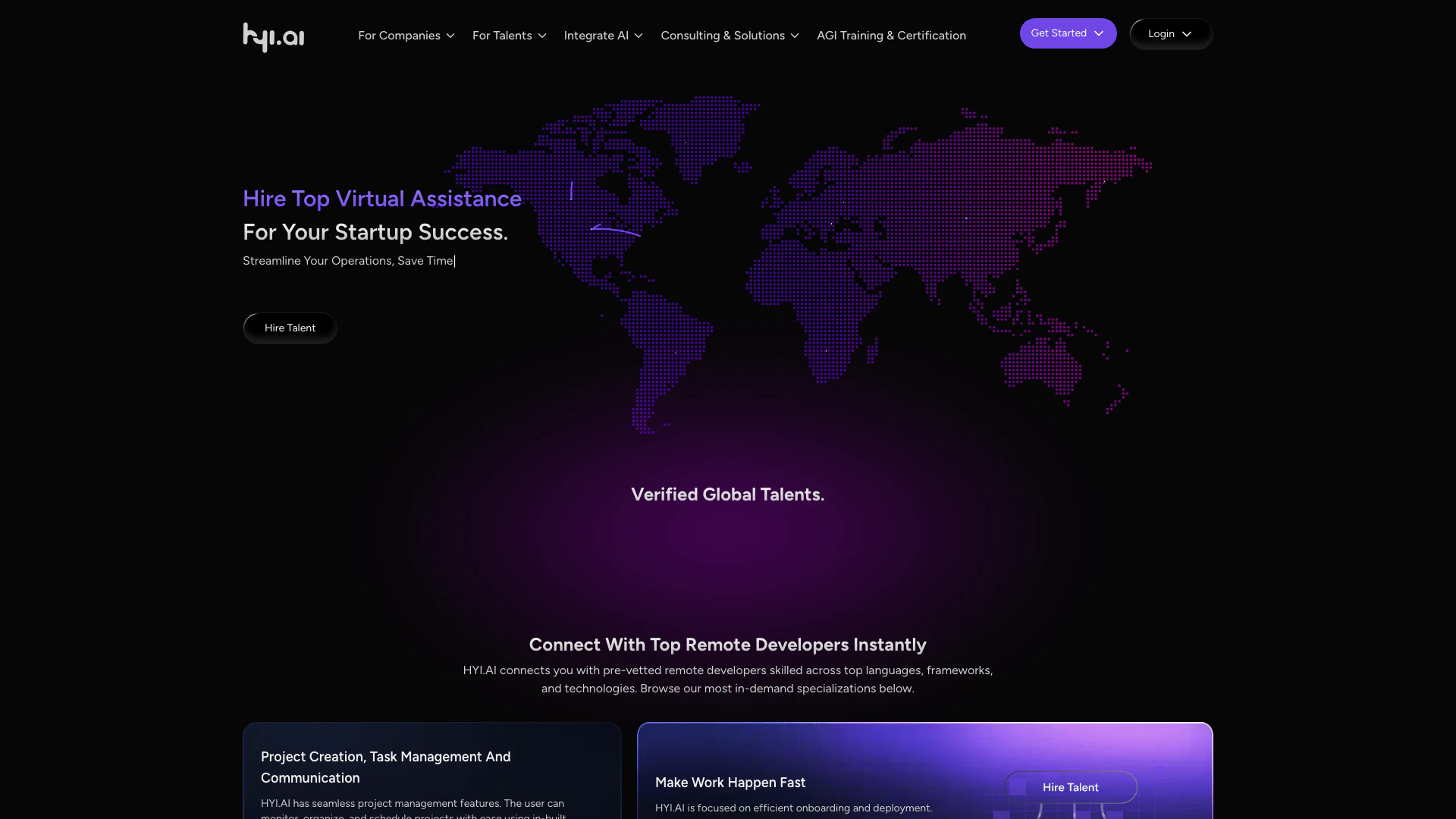This screenshot has width=1456, height=819.
Task: Open the For Talents menu
Action: point(501,36)
